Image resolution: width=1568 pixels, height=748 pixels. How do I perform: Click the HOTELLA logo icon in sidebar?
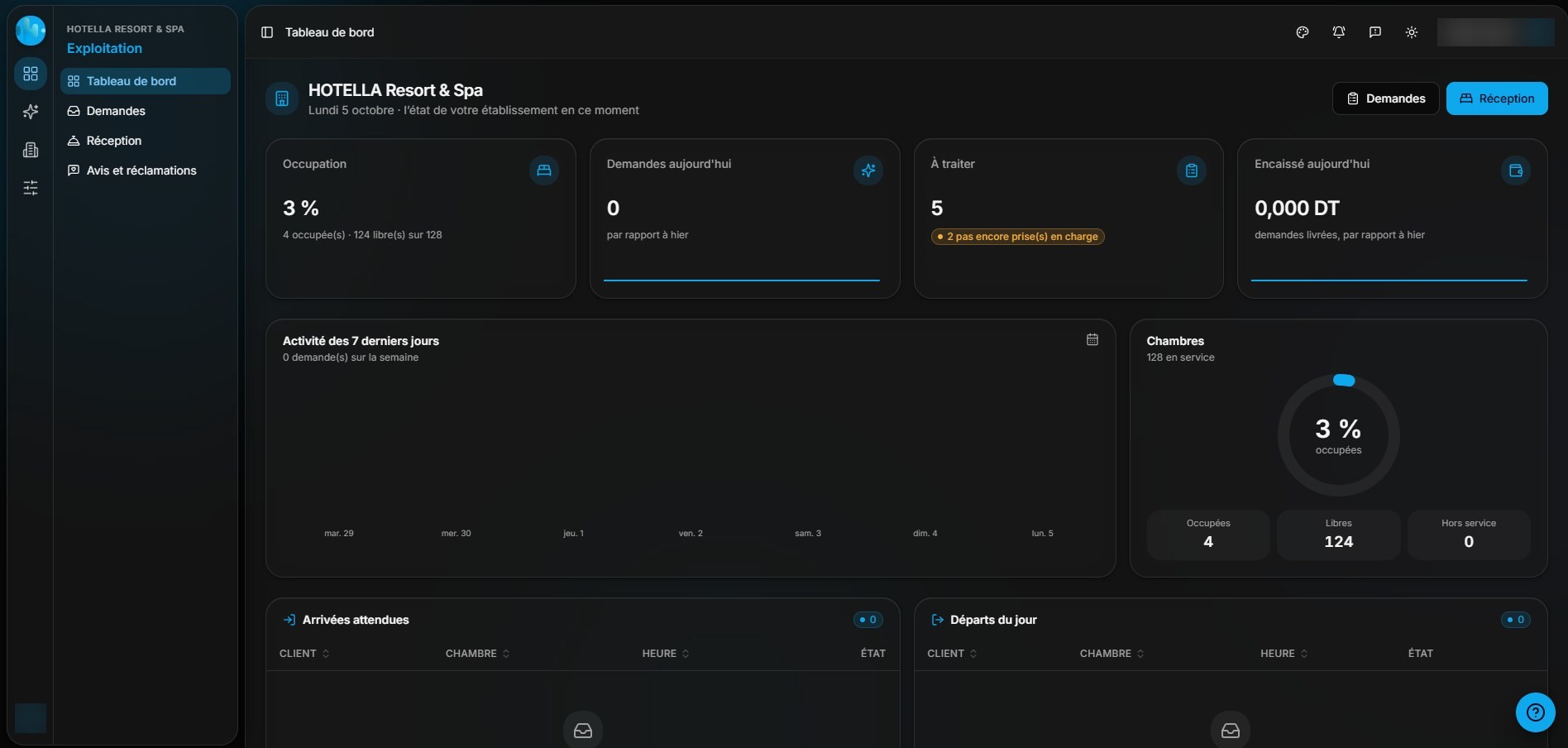pos(31,31)
